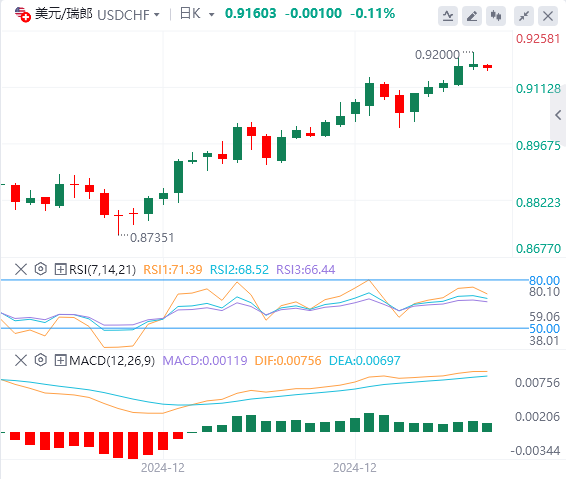The height and width of the screenshot is (479, 566).
Task: Click the USDCHF currency flag icon
Action: [x=22, y=14]
